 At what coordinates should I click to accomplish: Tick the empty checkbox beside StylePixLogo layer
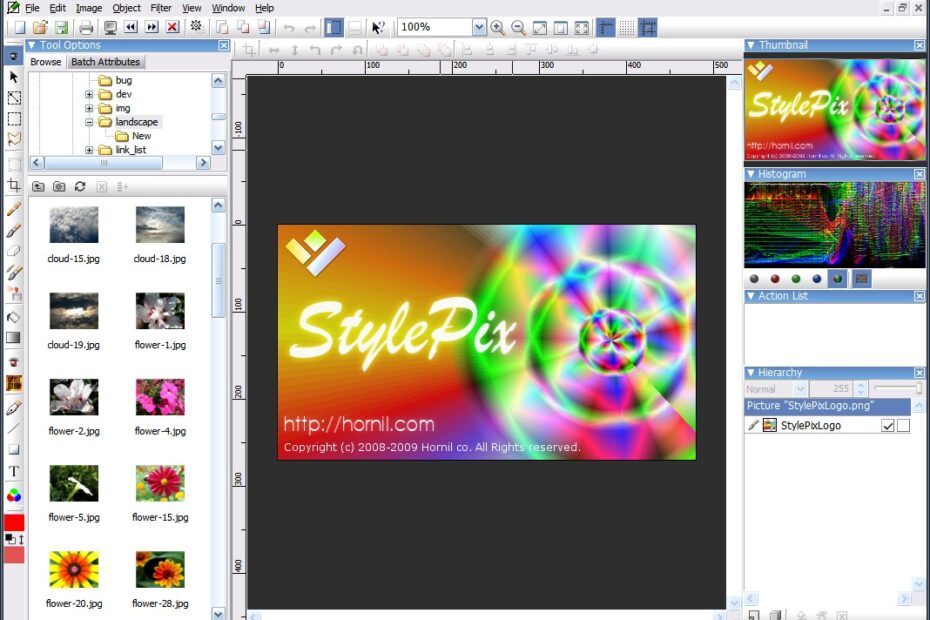click(903, 425)
